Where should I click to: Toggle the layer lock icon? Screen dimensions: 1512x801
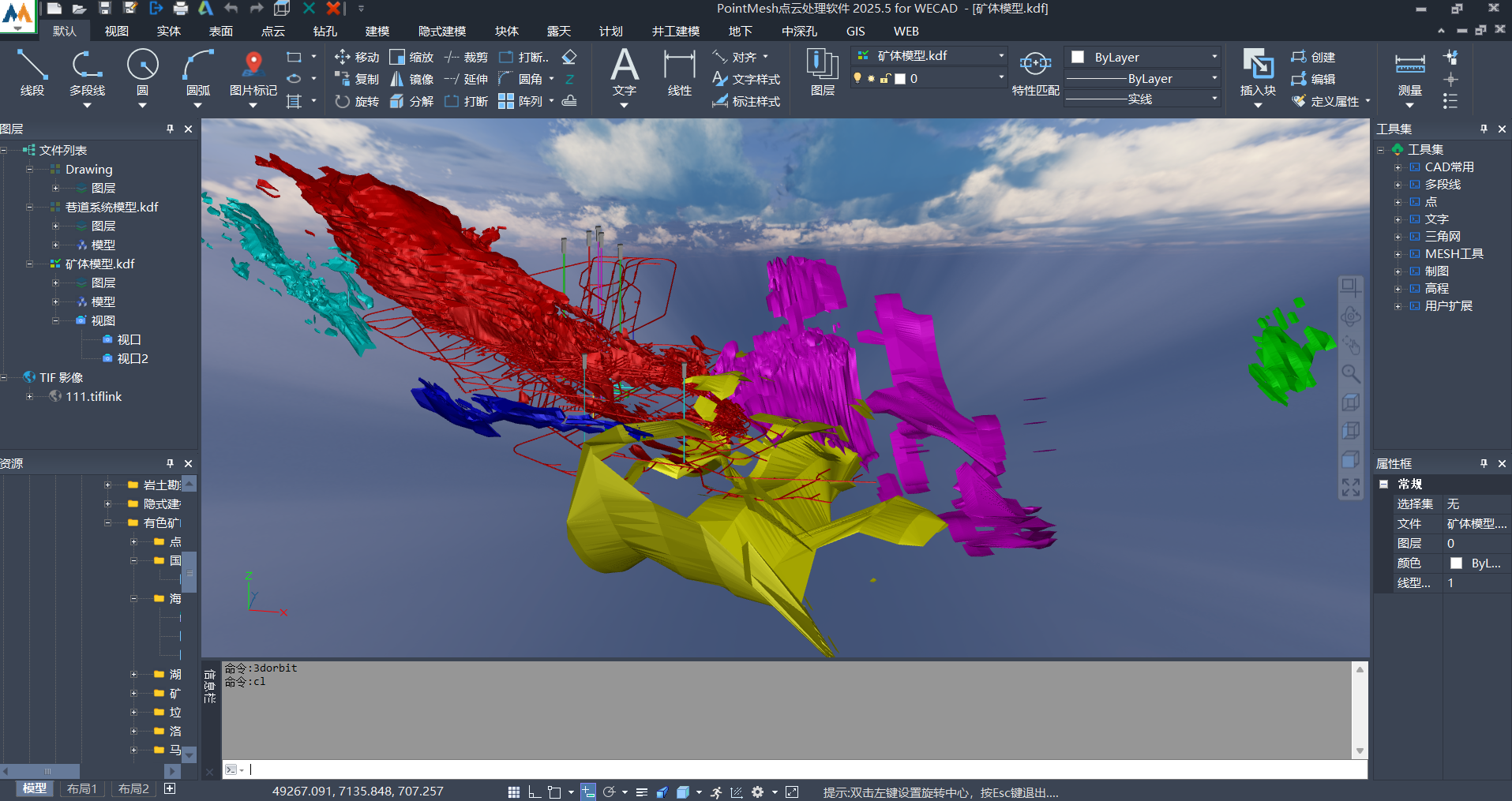(885, 78)
